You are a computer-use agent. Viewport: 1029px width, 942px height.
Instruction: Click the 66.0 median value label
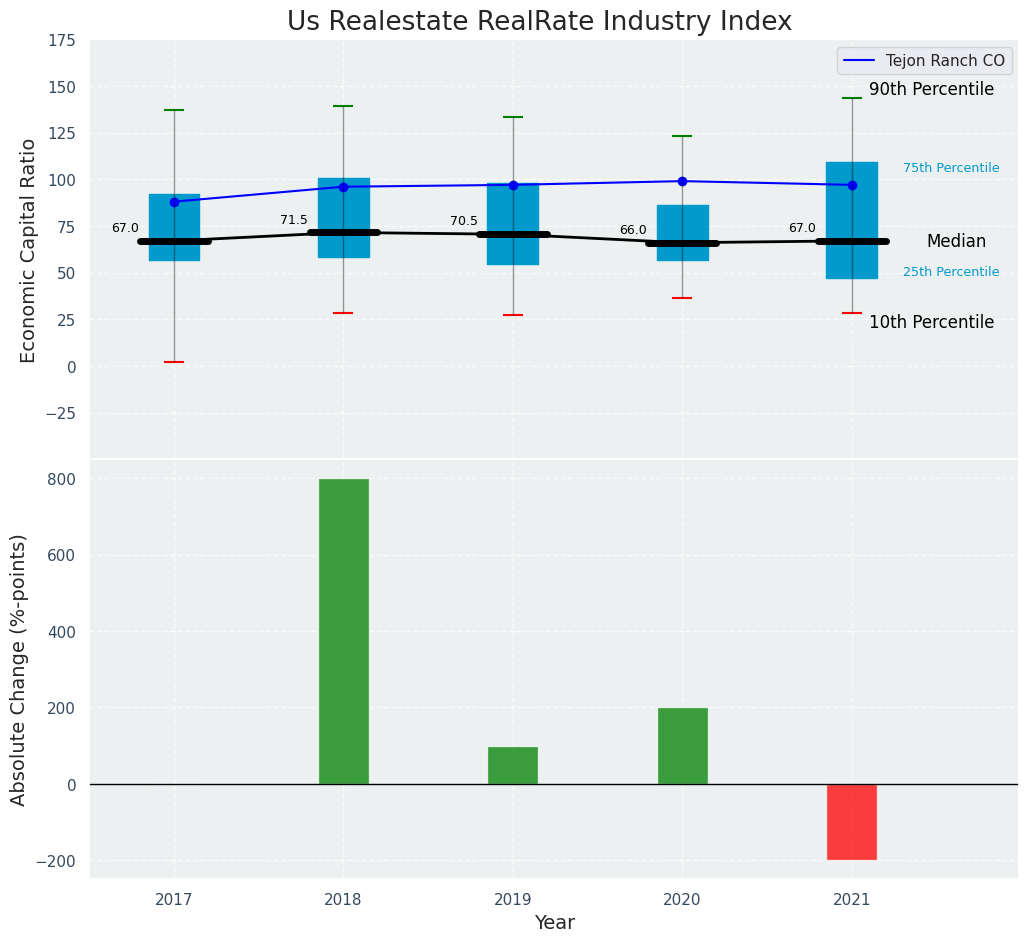tap(633, 230)
